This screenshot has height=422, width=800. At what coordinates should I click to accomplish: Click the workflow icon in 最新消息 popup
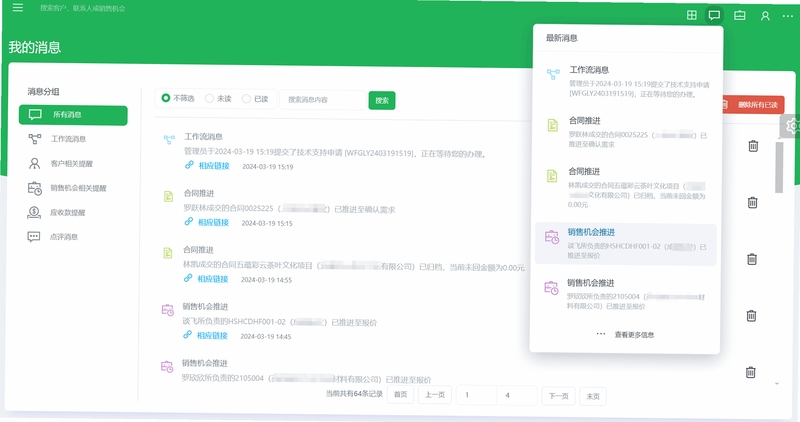tap(553, 75)
